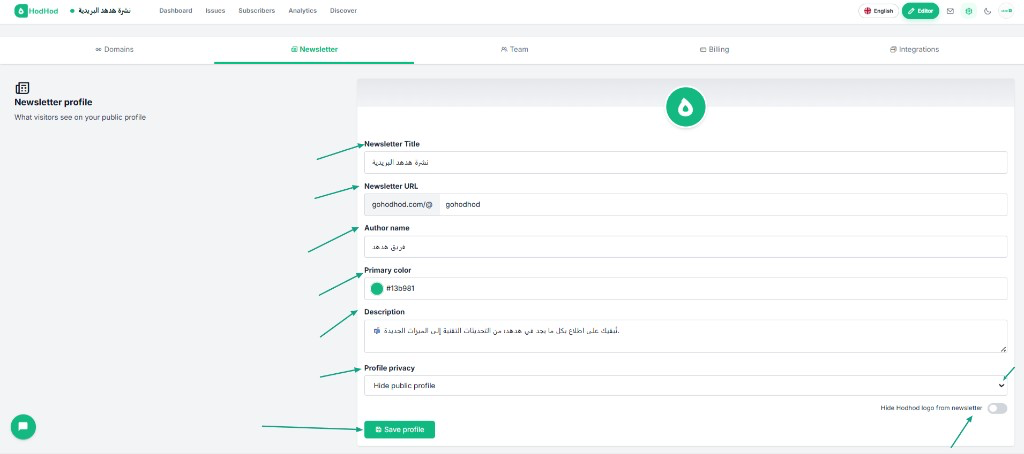Switch language using English button
Image resolution: width=1024 pixels, height=454 pixels.
pyautogui.click(x=878, y=11)
